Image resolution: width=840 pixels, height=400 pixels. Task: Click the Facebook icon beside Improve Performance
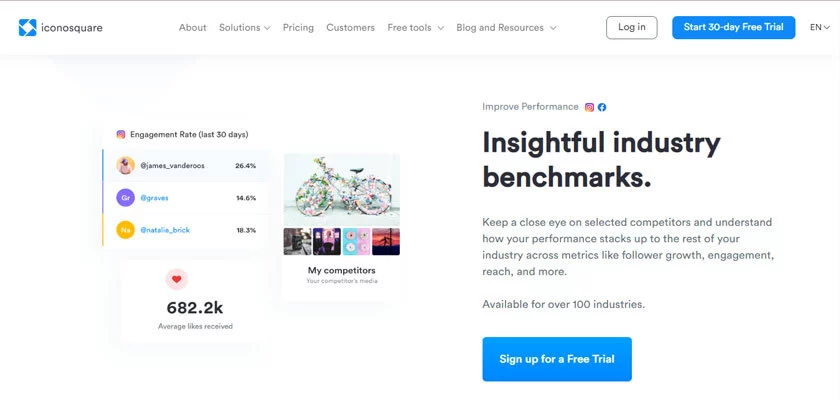(602, 107)
